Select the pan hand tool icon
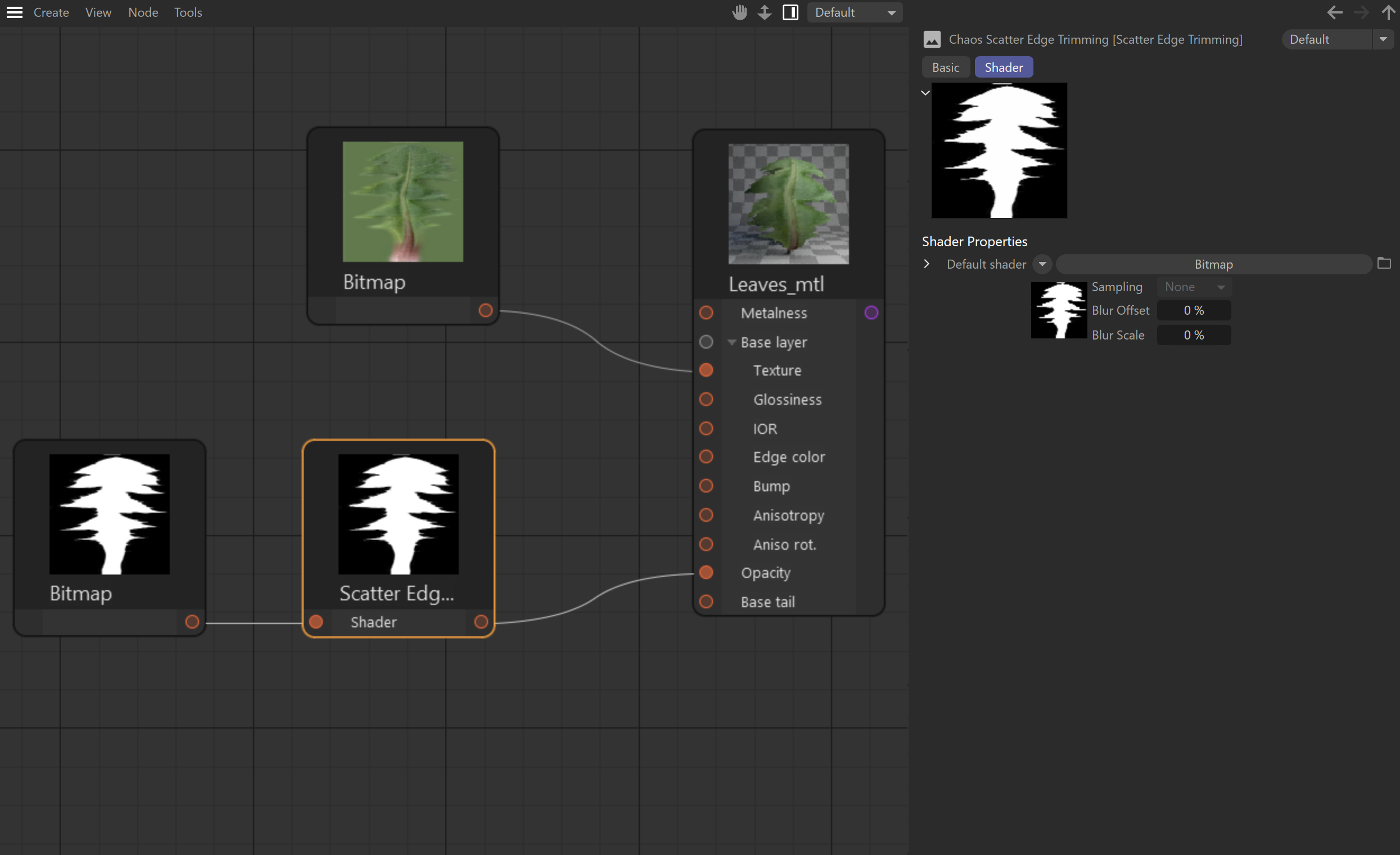Screen dimensions: 1400x855 (739, 12)
